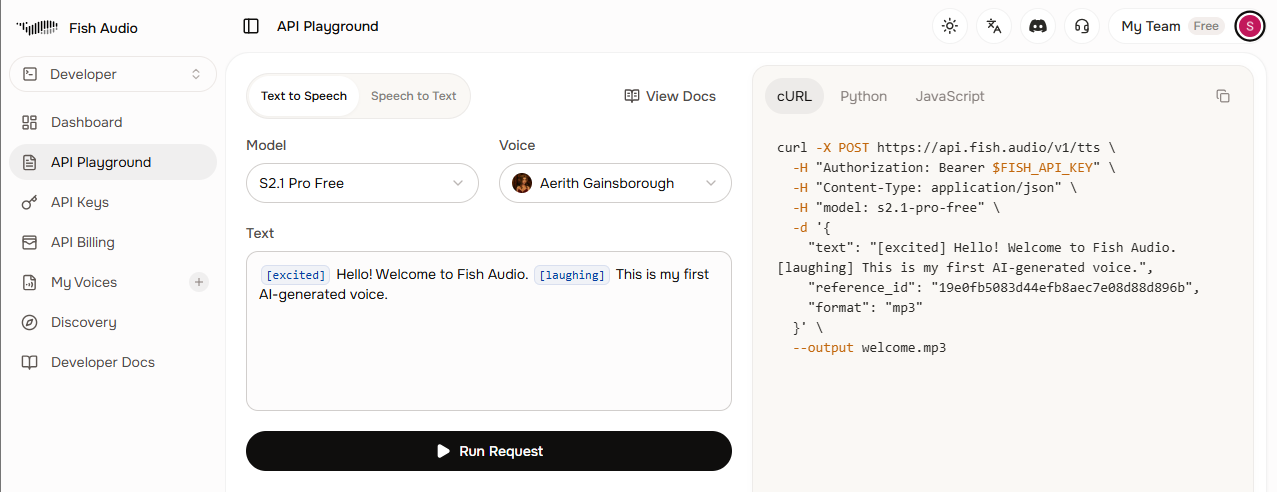Select the cURL code tab
Viewport: 1277px width, 492px height.
click(x=795, y=96)
